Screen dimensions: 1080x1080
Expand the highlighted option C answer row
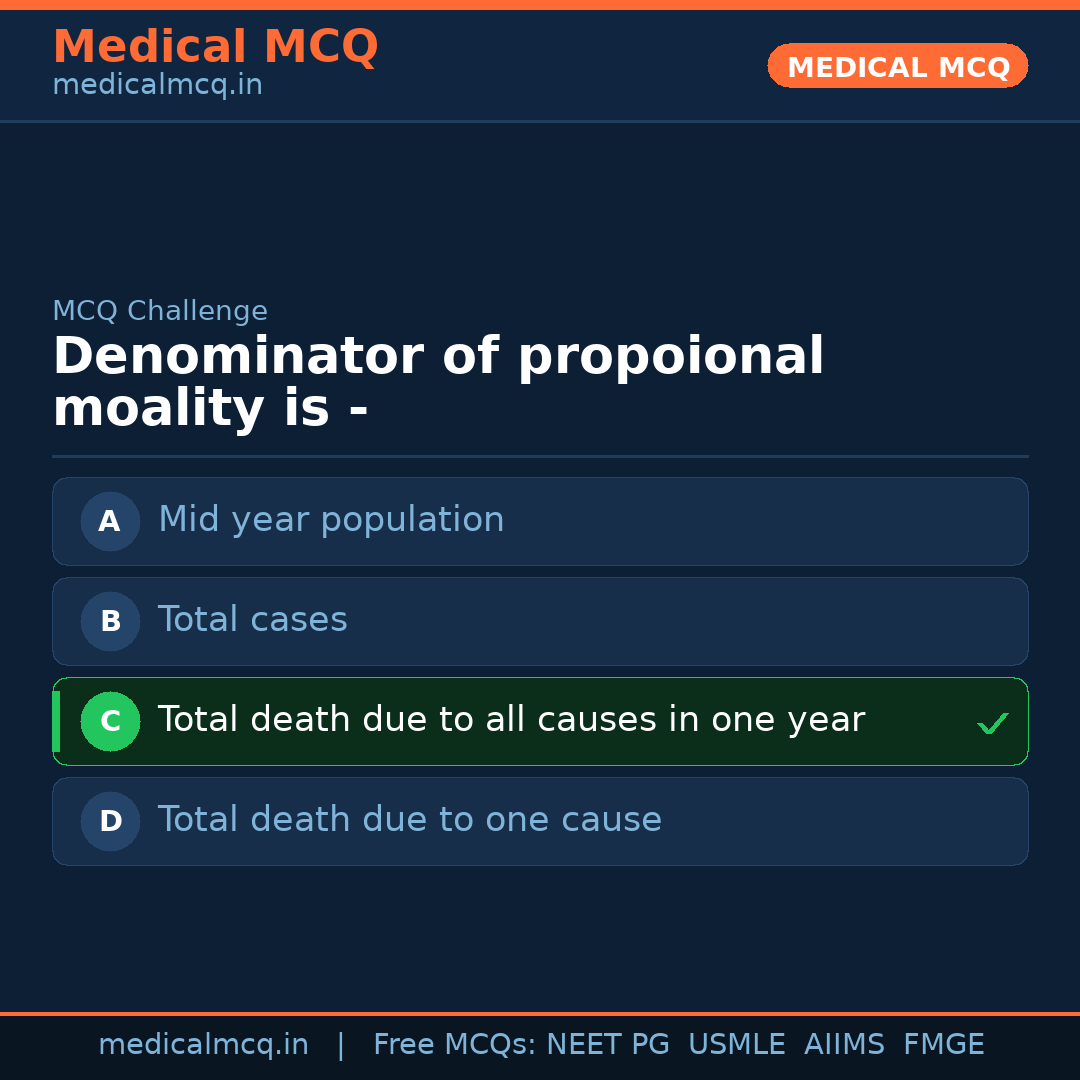(540, 721)
